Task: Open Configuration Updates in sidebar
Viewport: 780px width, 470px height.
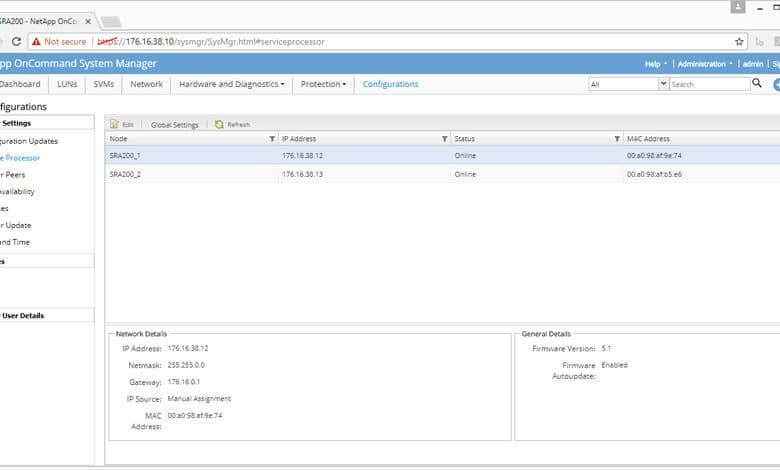Action: tap(28, 141)
